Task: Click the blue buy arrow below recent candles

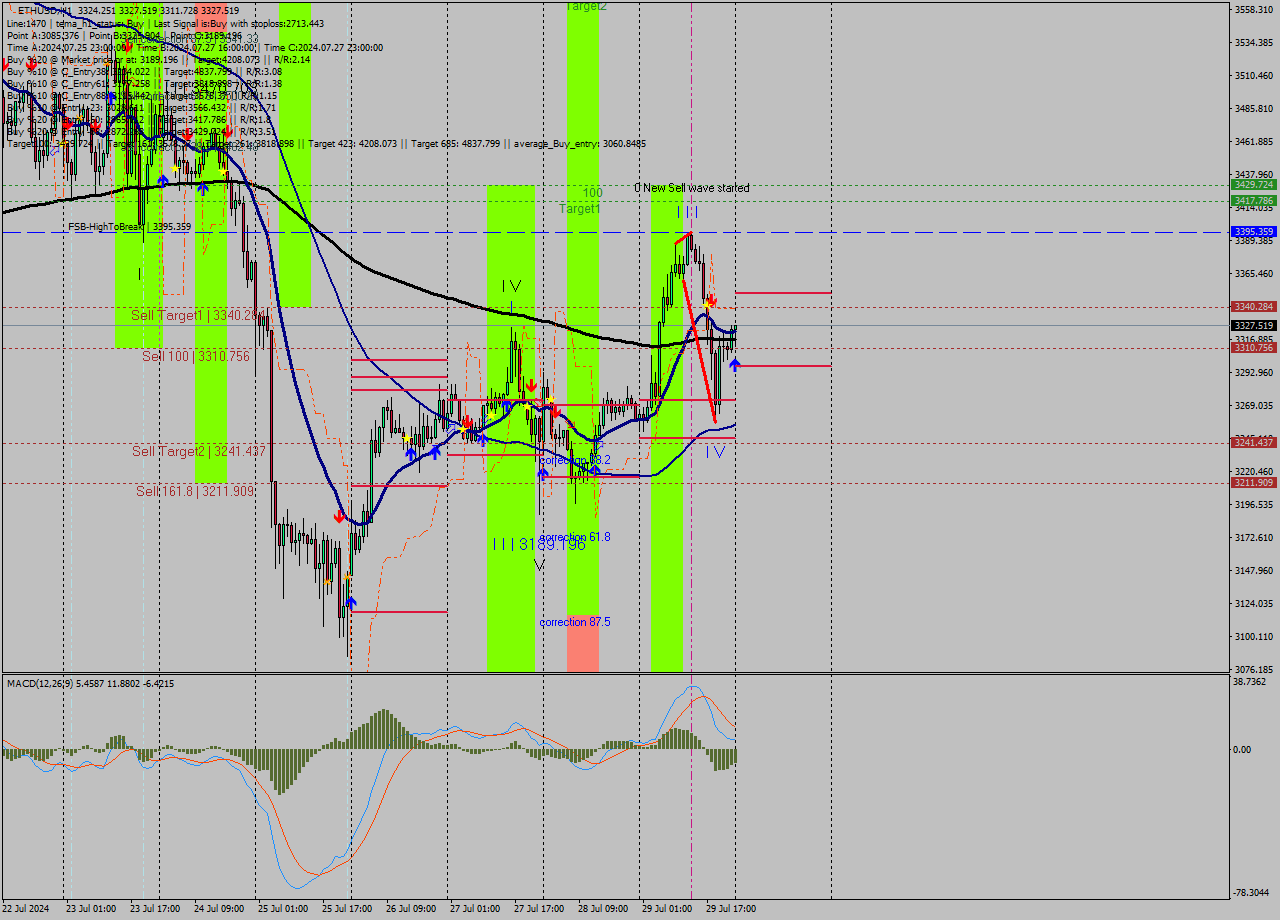Action: 734,364
